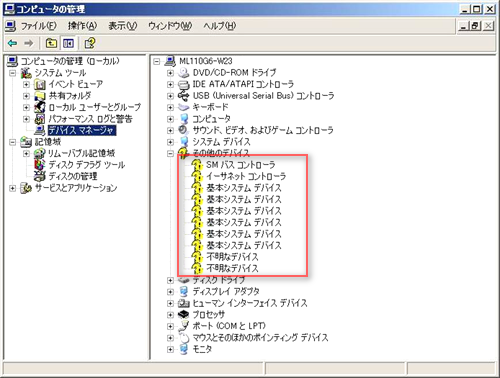Click the 共有フォルダ folder icon
This screenshot has height=378, width=500.
click(40, 96)
